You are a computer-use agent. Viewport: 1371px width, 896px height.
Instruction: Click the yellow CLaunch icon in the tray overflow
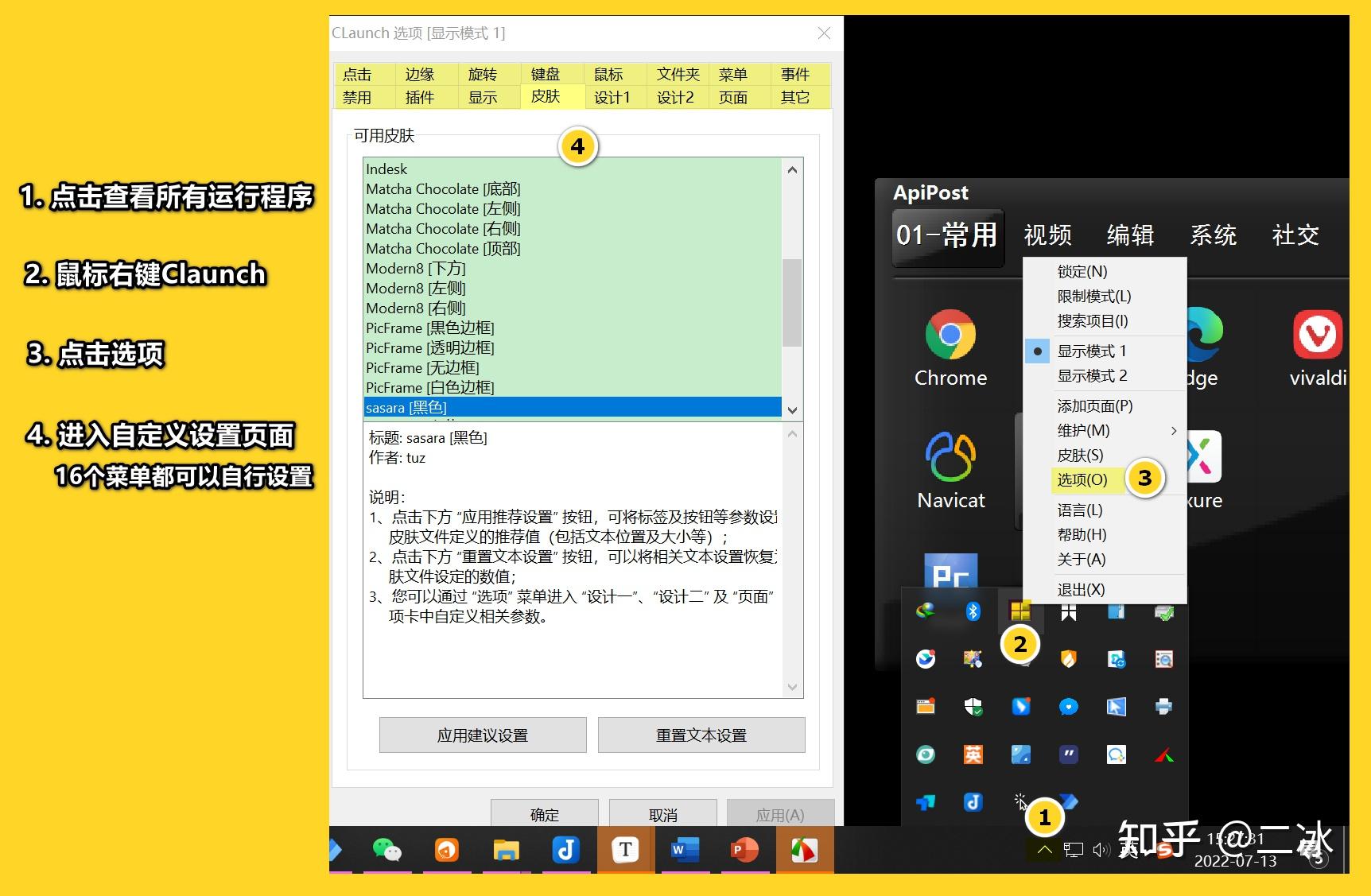pyautogui.click(x=1020, y=611)
